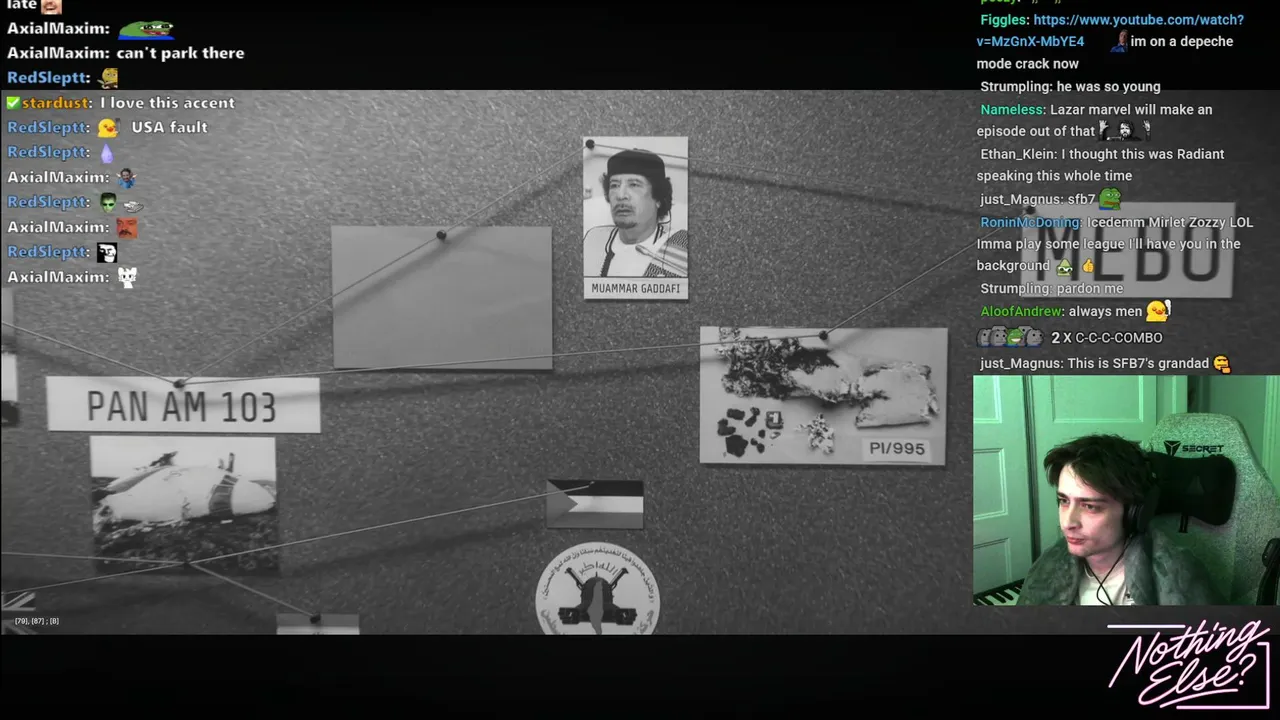Click the Figgles username in chat
Viewport: 1280px width, 720px height.
[x=1003, y=20]
